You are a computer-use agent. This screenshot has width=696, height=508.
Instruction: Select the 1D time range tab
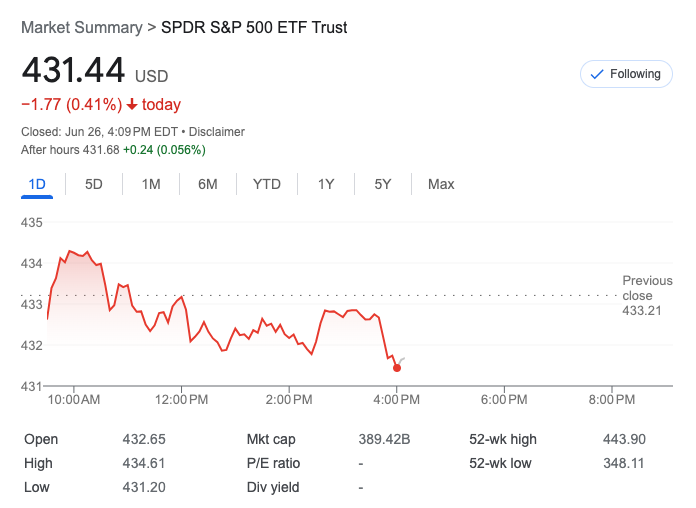click(37, 184)
